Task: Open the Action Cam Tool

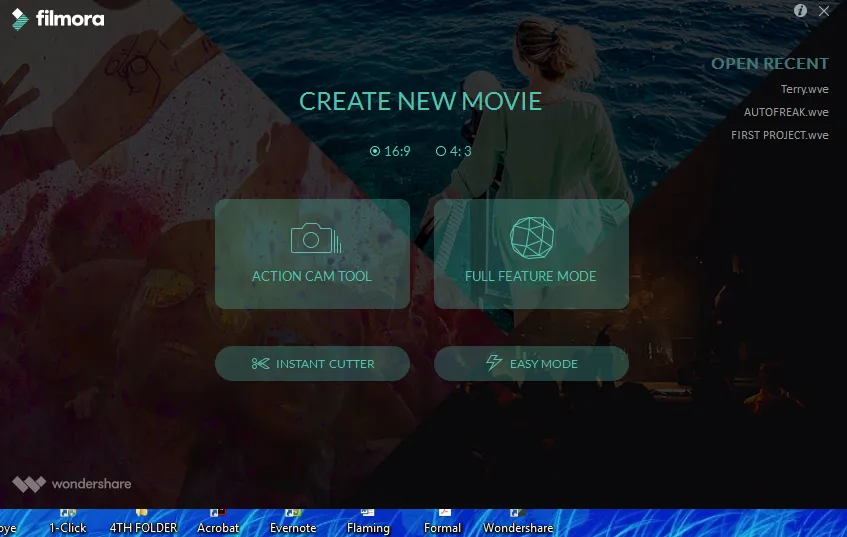Action: coord(312,254)
